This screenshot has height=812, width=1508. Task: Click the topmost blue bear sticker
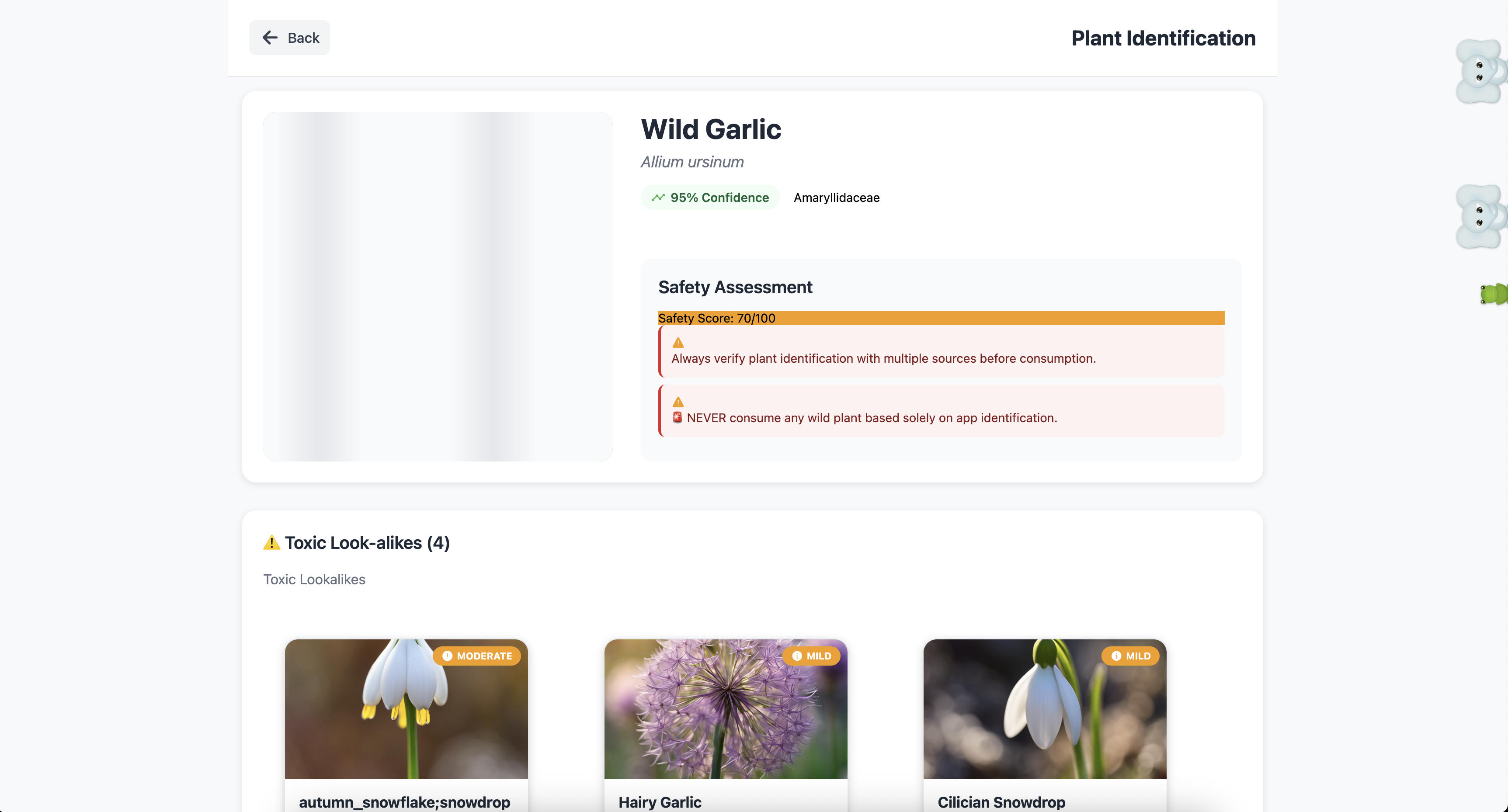point(1480,71)
